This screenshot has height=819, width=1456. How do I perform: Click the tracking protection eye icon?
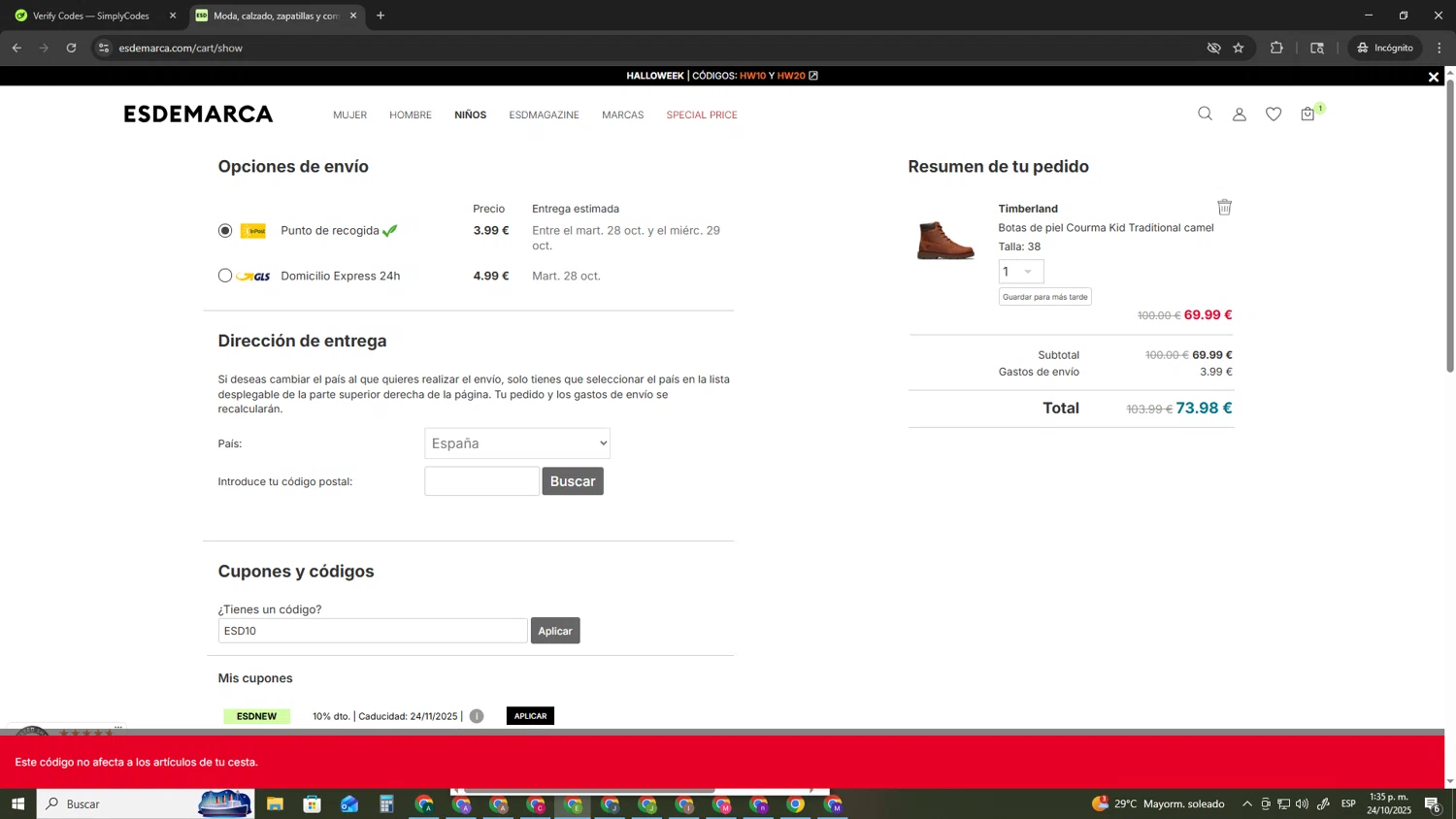pos(1213,48)
